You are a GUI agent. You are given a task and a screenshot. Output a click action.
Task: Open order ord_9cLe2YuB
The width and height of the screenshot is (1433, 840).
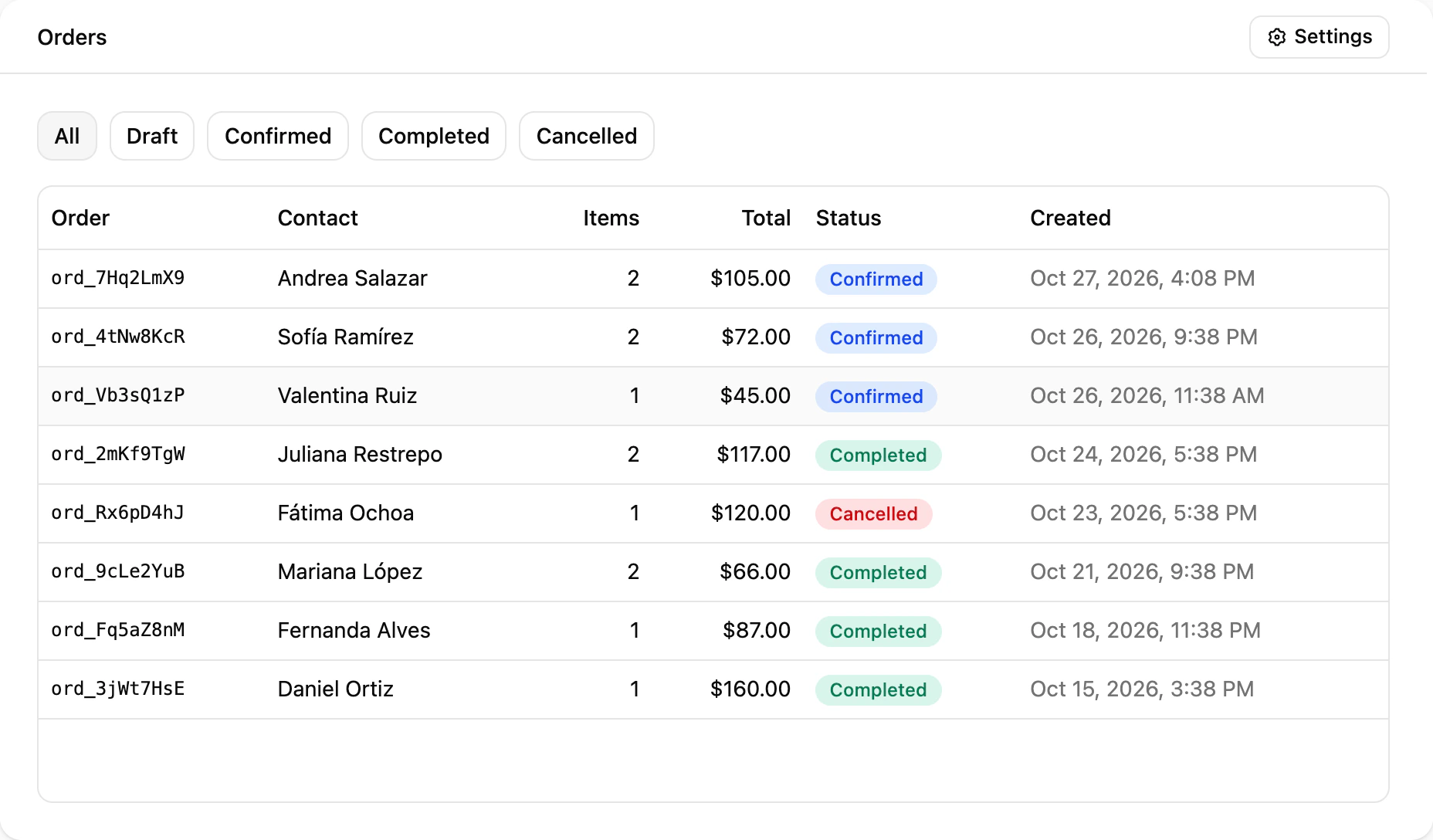pyautogui.click(x=118, y=571)
